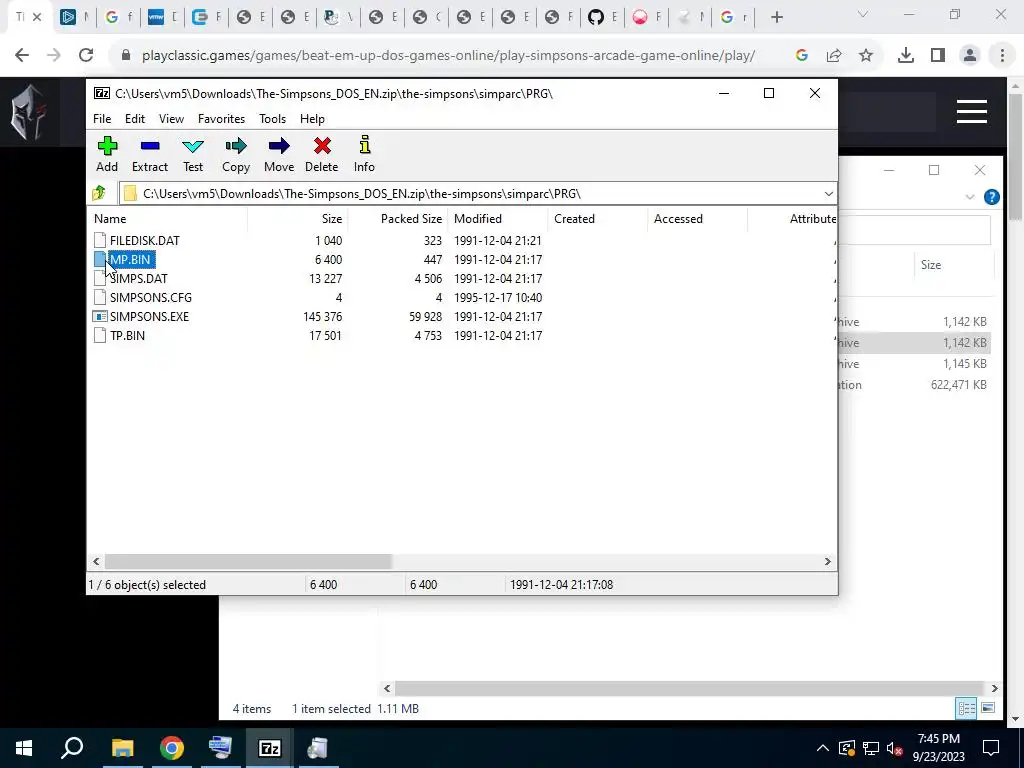Select SIMPSONS.EXE file icon
This screenshot has height=768, width=1024.
99,317
